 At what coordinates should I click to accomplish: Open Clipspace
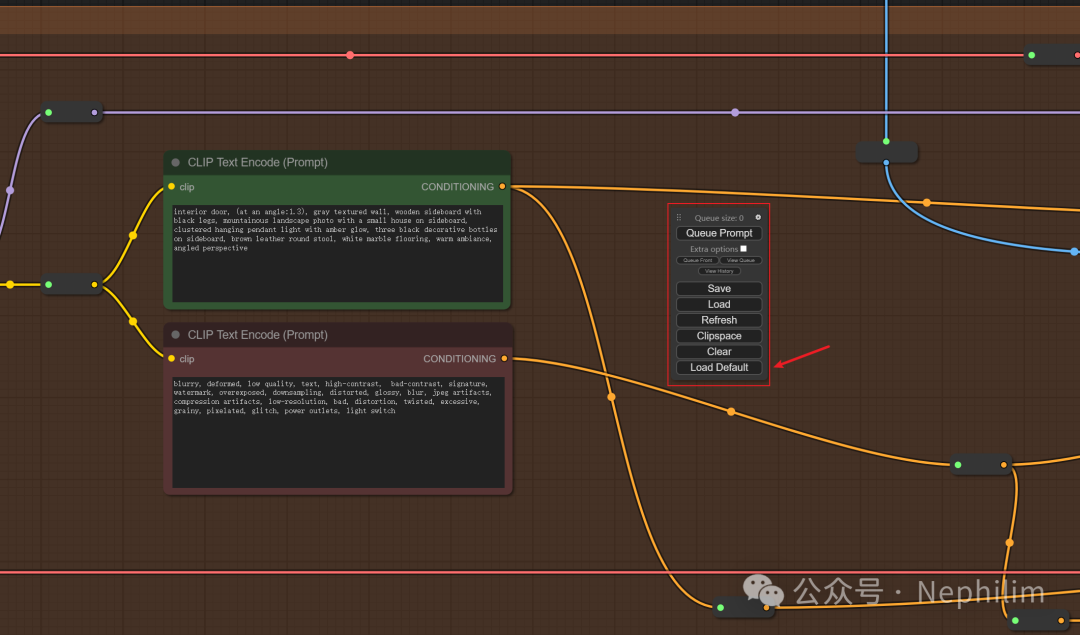tap(718, 336)
